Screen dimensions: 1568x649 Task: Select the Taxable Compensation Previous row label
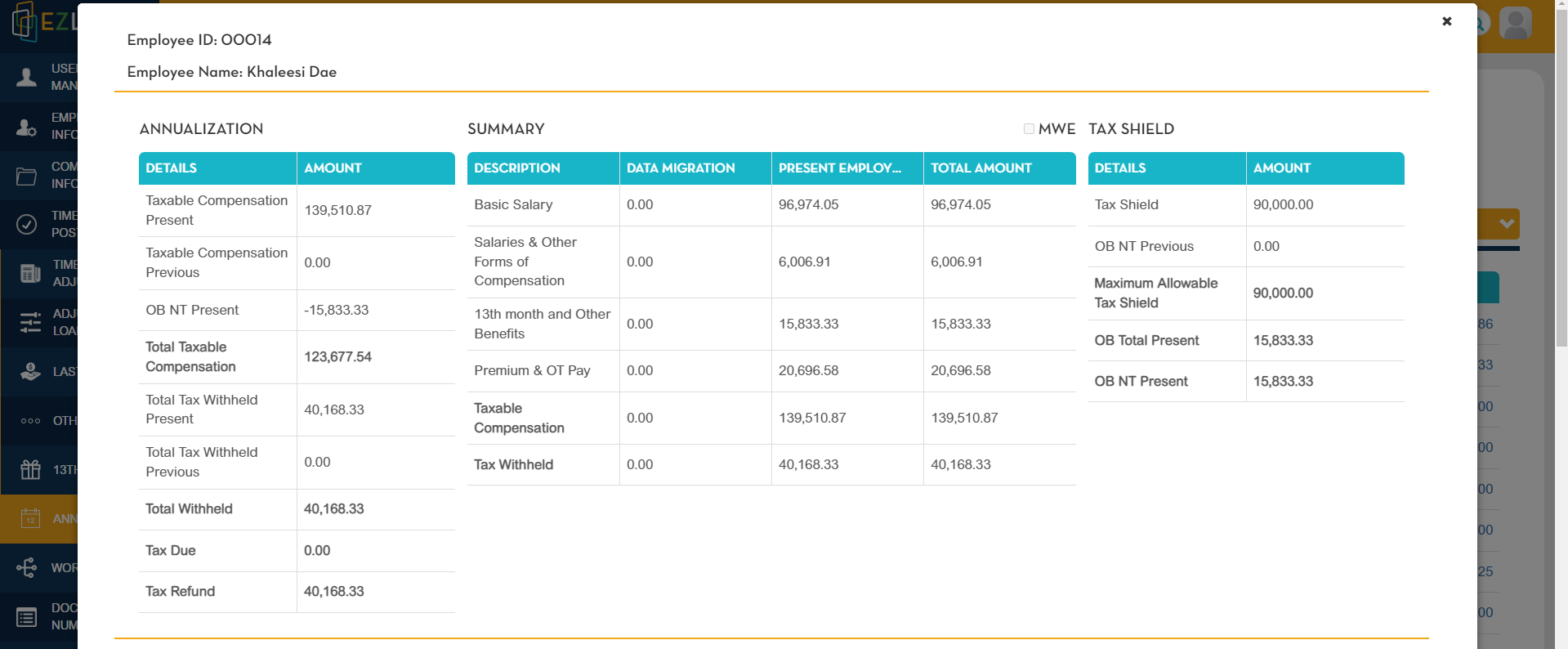click(217, 262)
